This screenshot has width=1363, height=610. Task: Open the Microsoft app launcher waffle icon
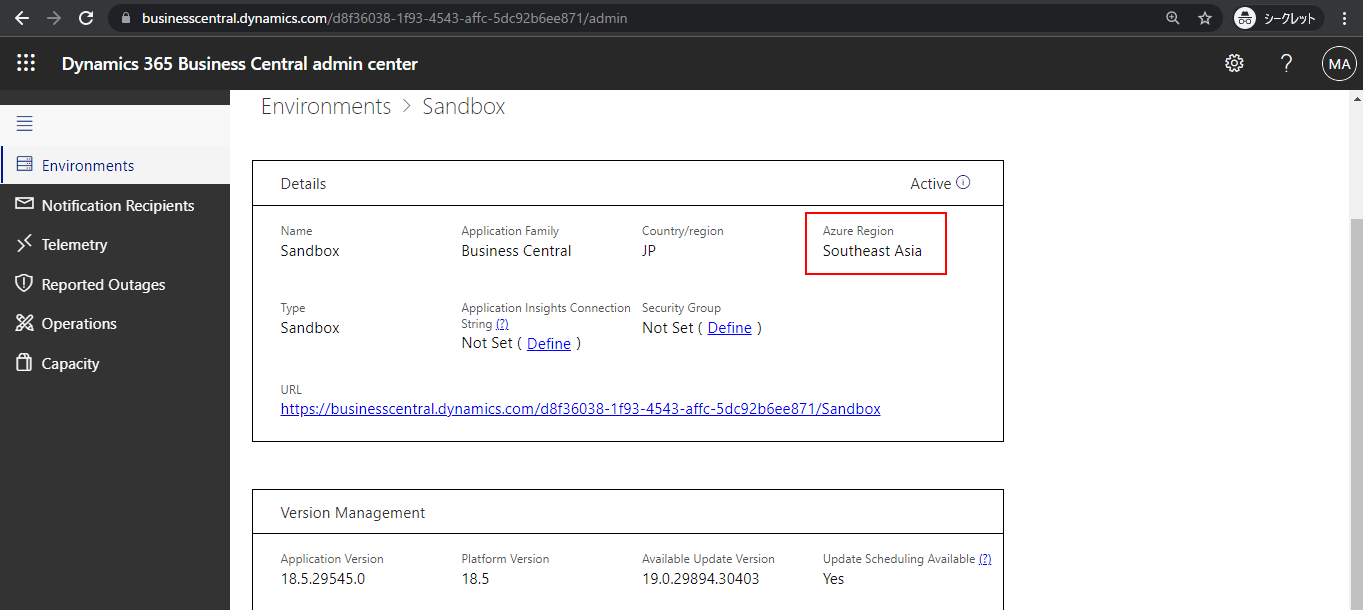coord(25,62)
